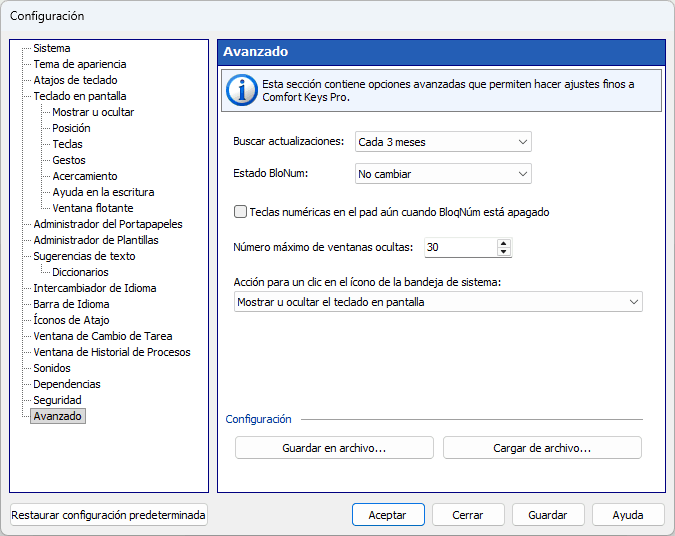Open Atajos de teclado section
This screenshot has height=536, width=675.
pos(75,80)
